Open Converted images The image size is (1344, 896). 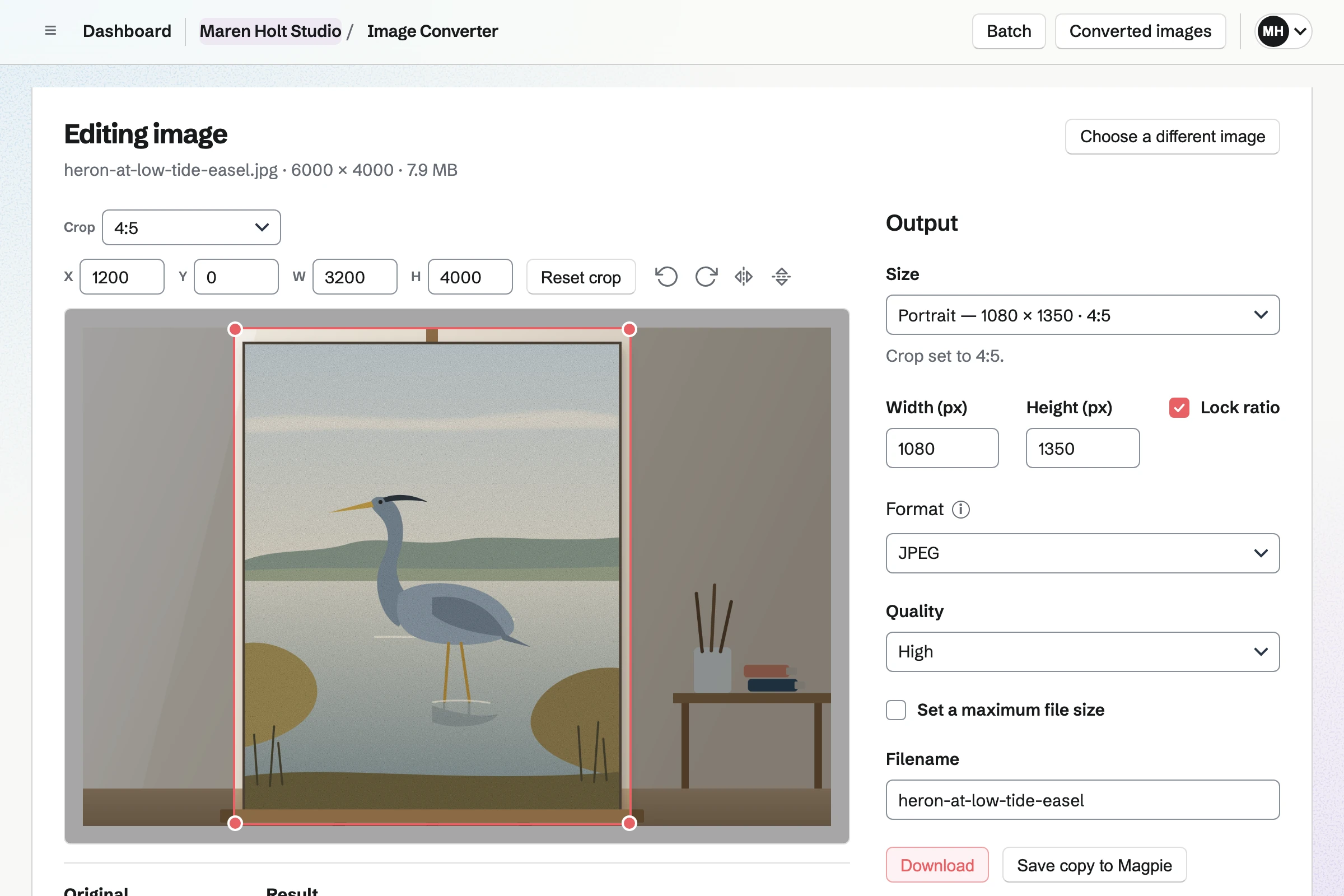click(x=1140, y=31)
